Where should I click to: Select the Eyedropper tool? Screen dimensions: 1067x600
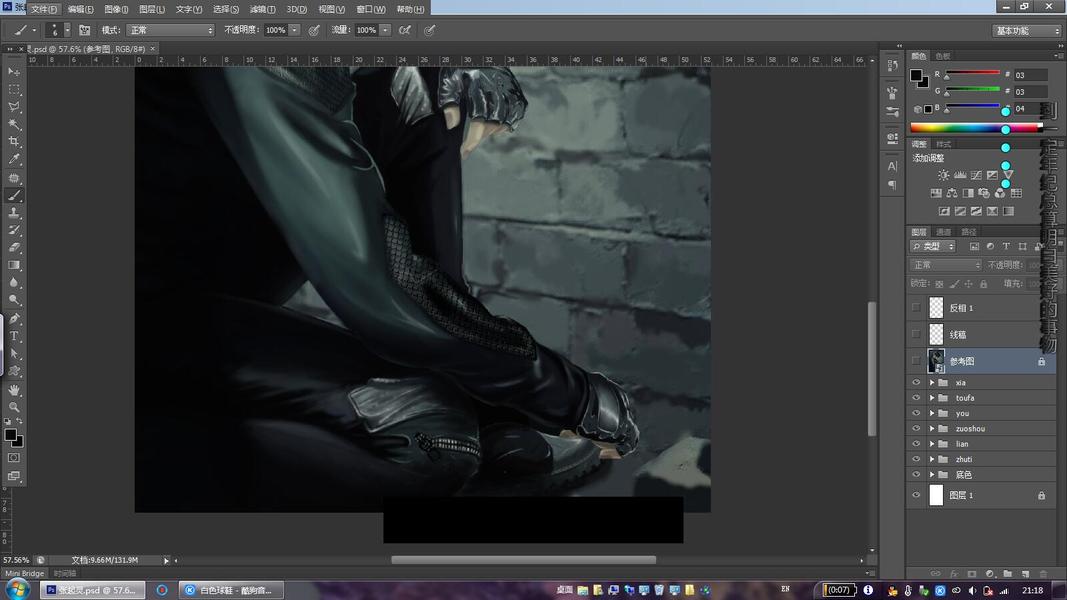tap(14, 160)
